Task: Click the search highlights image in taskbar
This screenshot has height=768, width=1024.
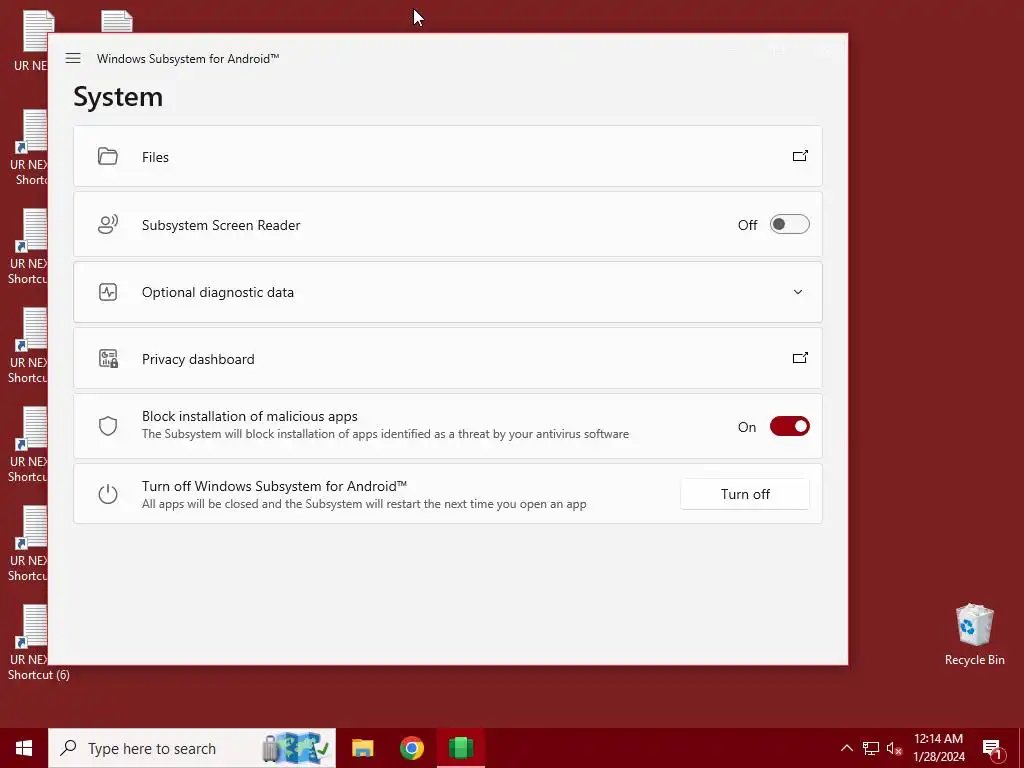Action: (296, 748)
